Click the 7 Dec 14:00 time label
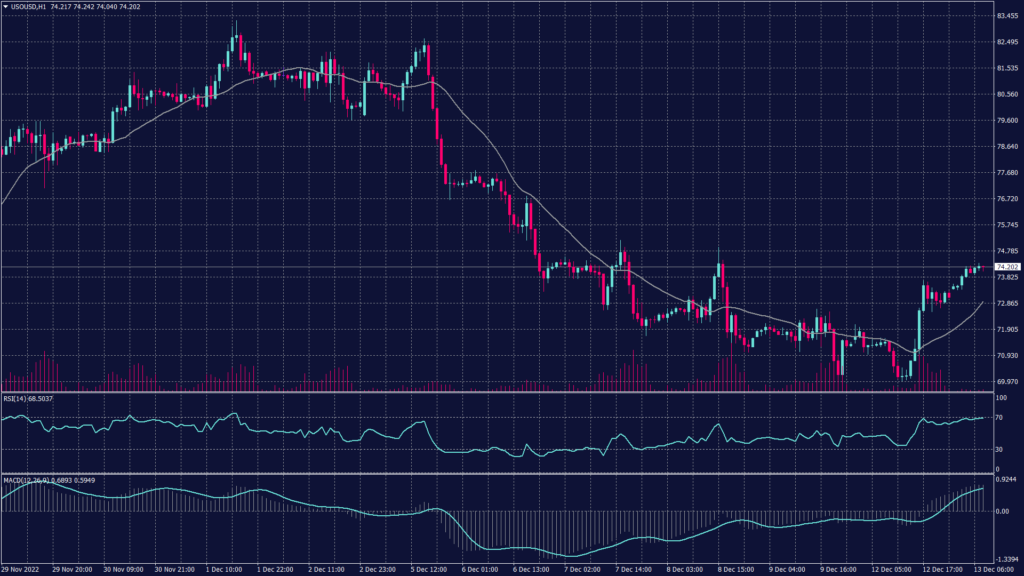This screenshot has width=1024, height=576. point(635,568)
